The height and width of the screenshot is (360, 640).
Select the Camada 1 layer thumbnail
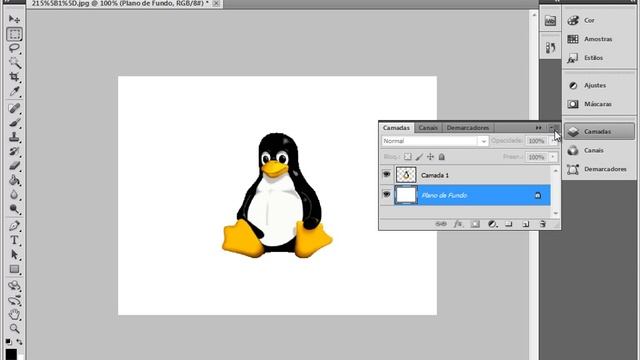(x=406, y=175)
